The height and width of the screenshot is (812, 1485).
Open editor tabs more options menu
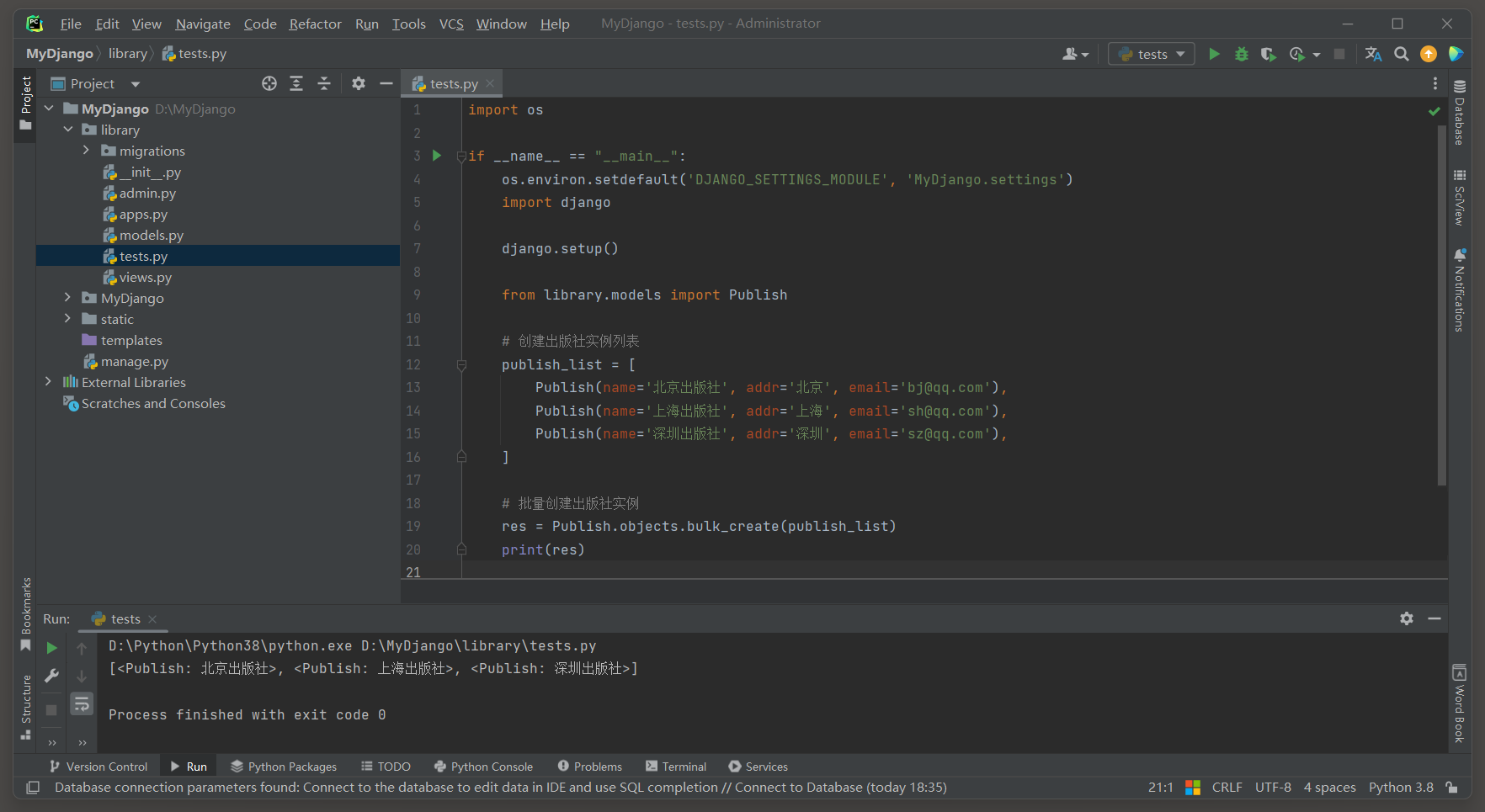point(1434,83)
